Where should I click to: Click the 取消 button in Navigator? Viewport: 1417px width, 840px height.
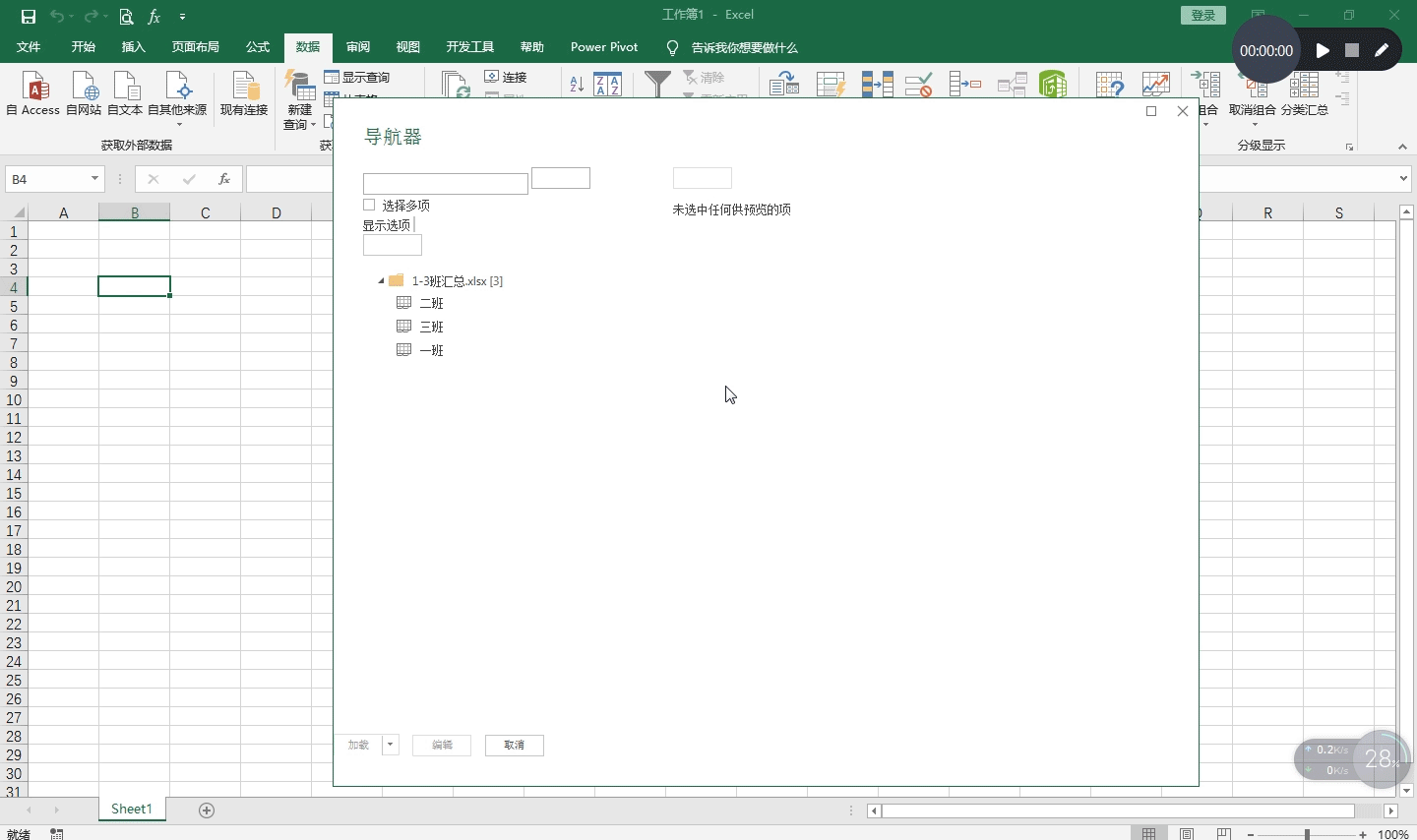(514, 745)
